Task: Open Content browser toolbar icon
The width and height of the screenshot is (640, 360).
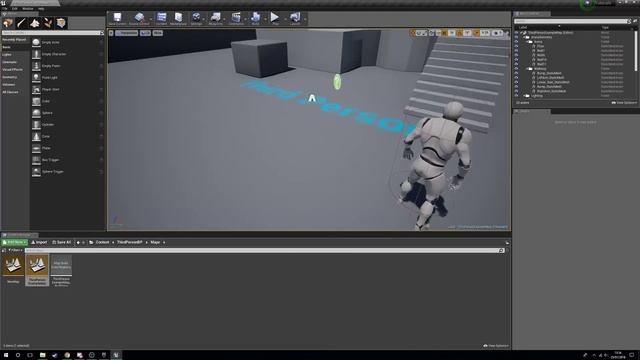Action: tap(162, 18)
